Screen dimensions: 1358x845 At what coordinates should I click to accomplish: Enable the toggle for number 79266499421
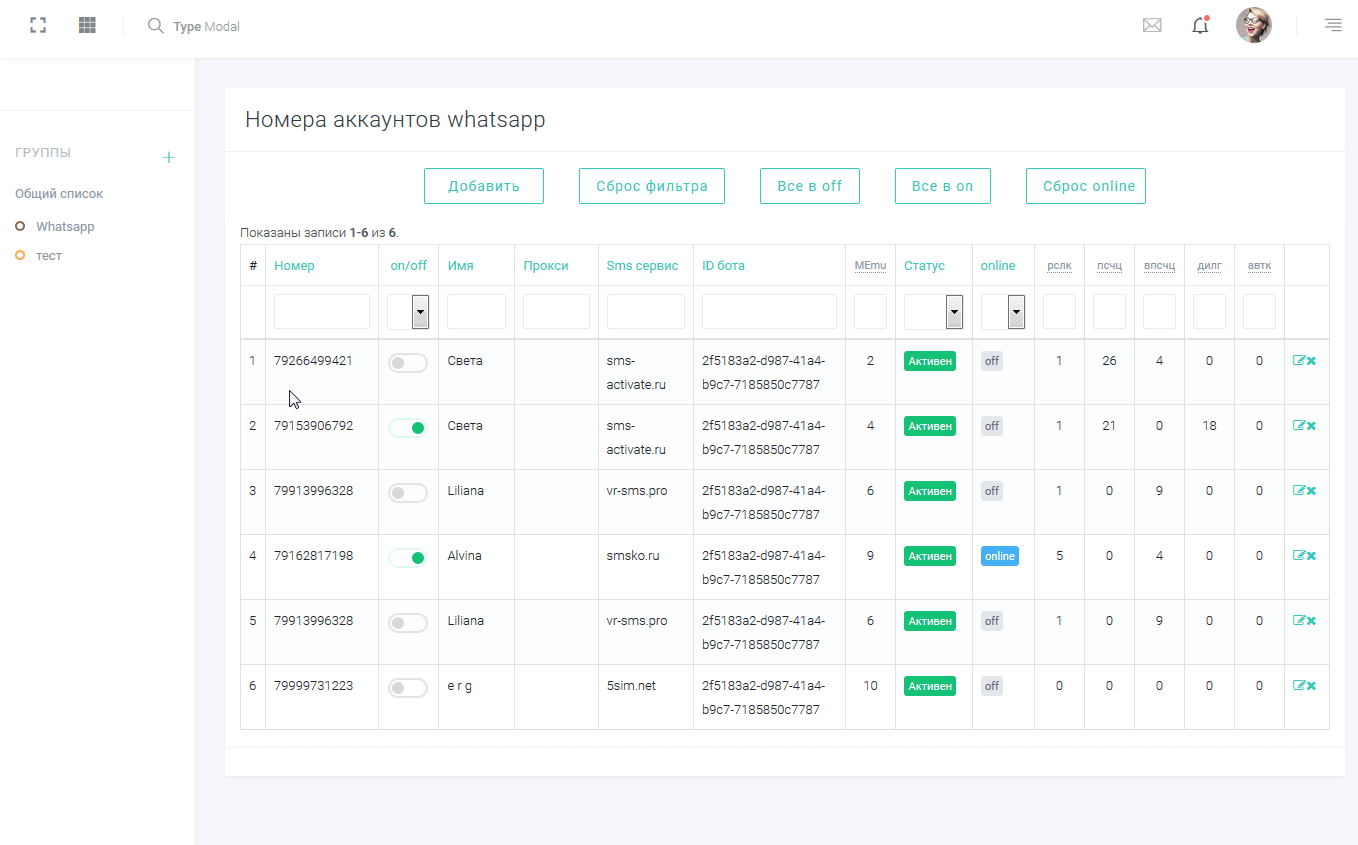408,363
